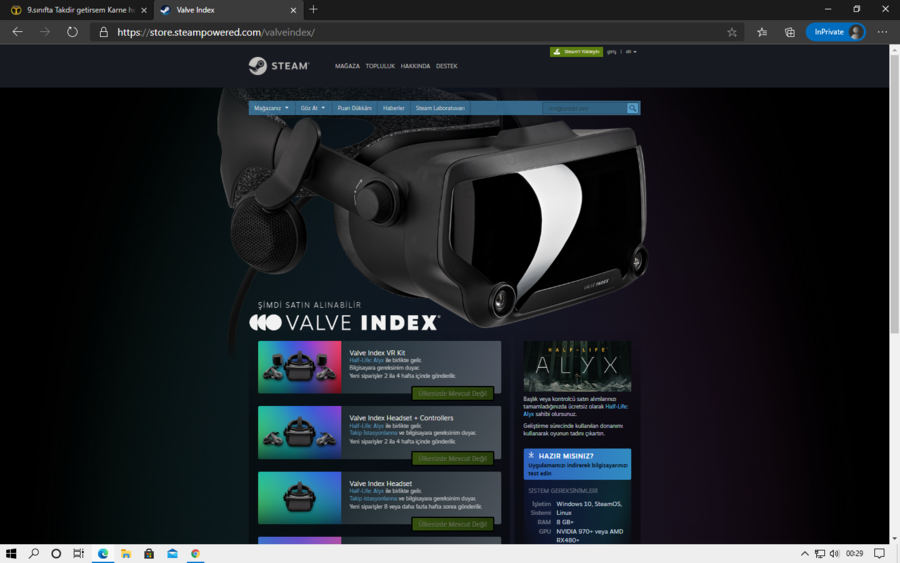The width and height of the screenshot is (900, 563).
Task: Click the Valve Index Headset + Controllers thumbnail
Action: [300, 433]
